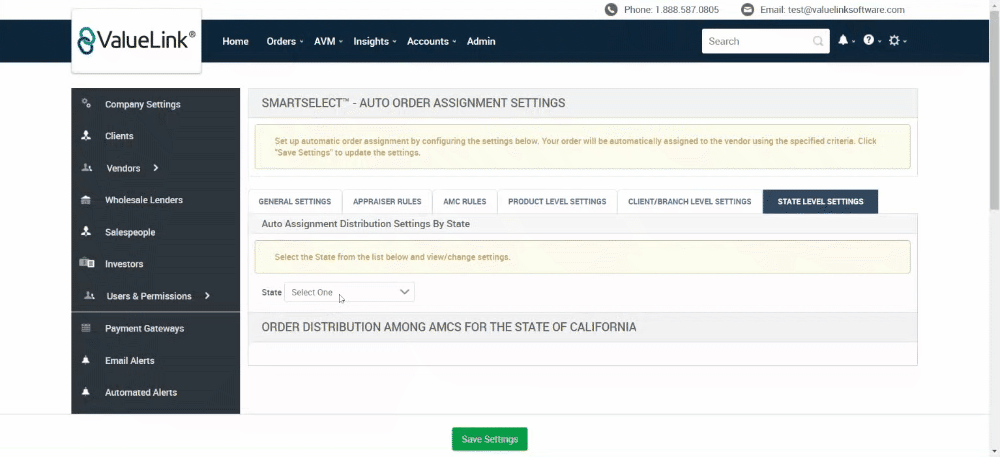Click the Clients person icon
The width and height of the screenshot is (1000, 457).
point(87,136)
